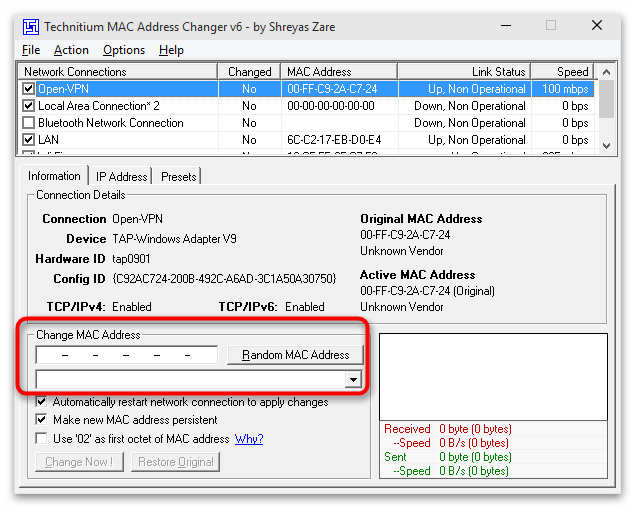Image resolution: width=635 pixels, height=508 pixels.
Task: Sort by Network Connections column header
Action: point(118,72)
